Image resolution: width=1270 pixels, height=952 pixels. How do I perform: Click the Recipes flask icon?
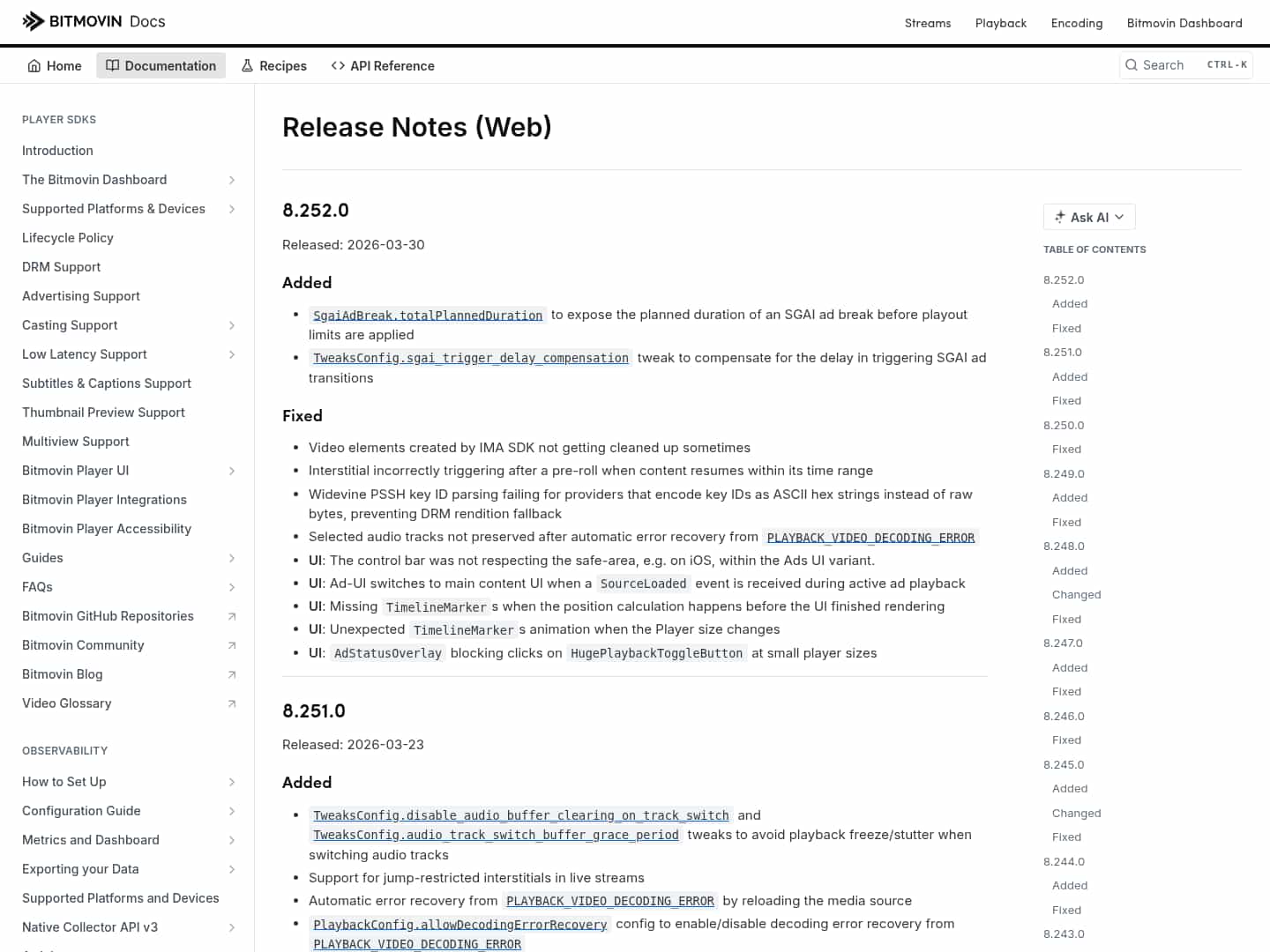[x=246, y=65]
